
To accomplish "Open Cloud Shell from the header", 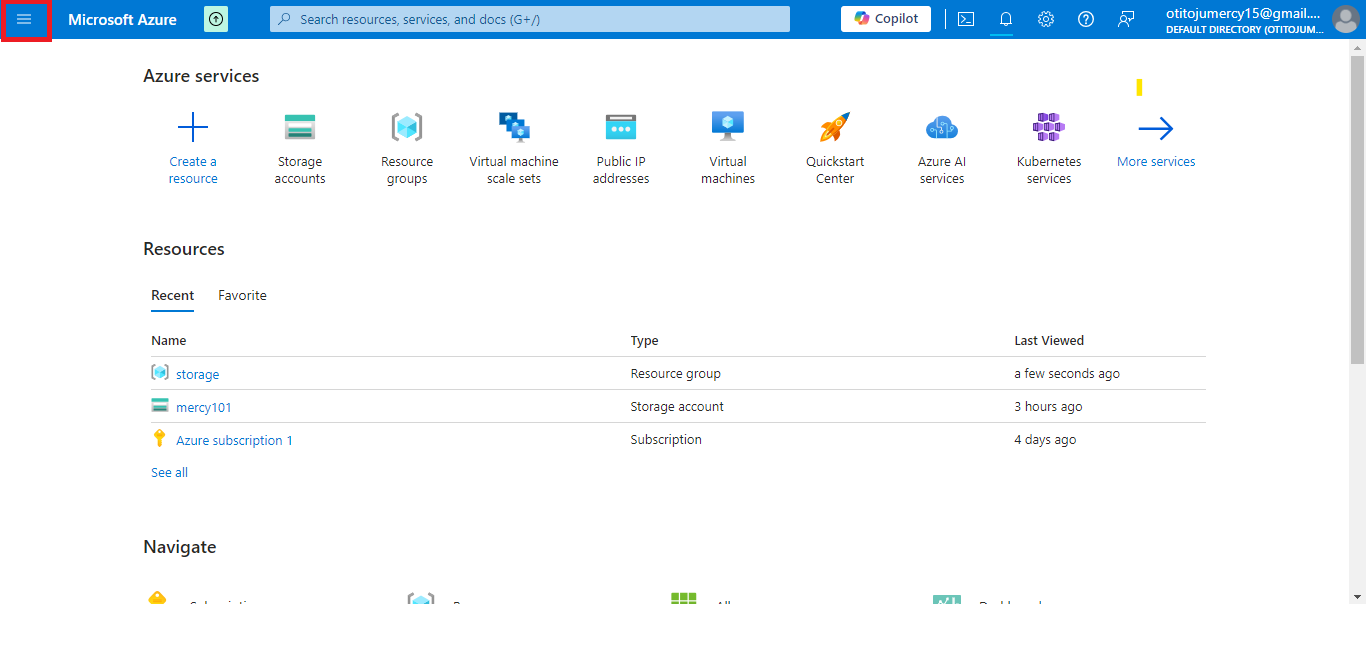I will [x=965, y=19].
